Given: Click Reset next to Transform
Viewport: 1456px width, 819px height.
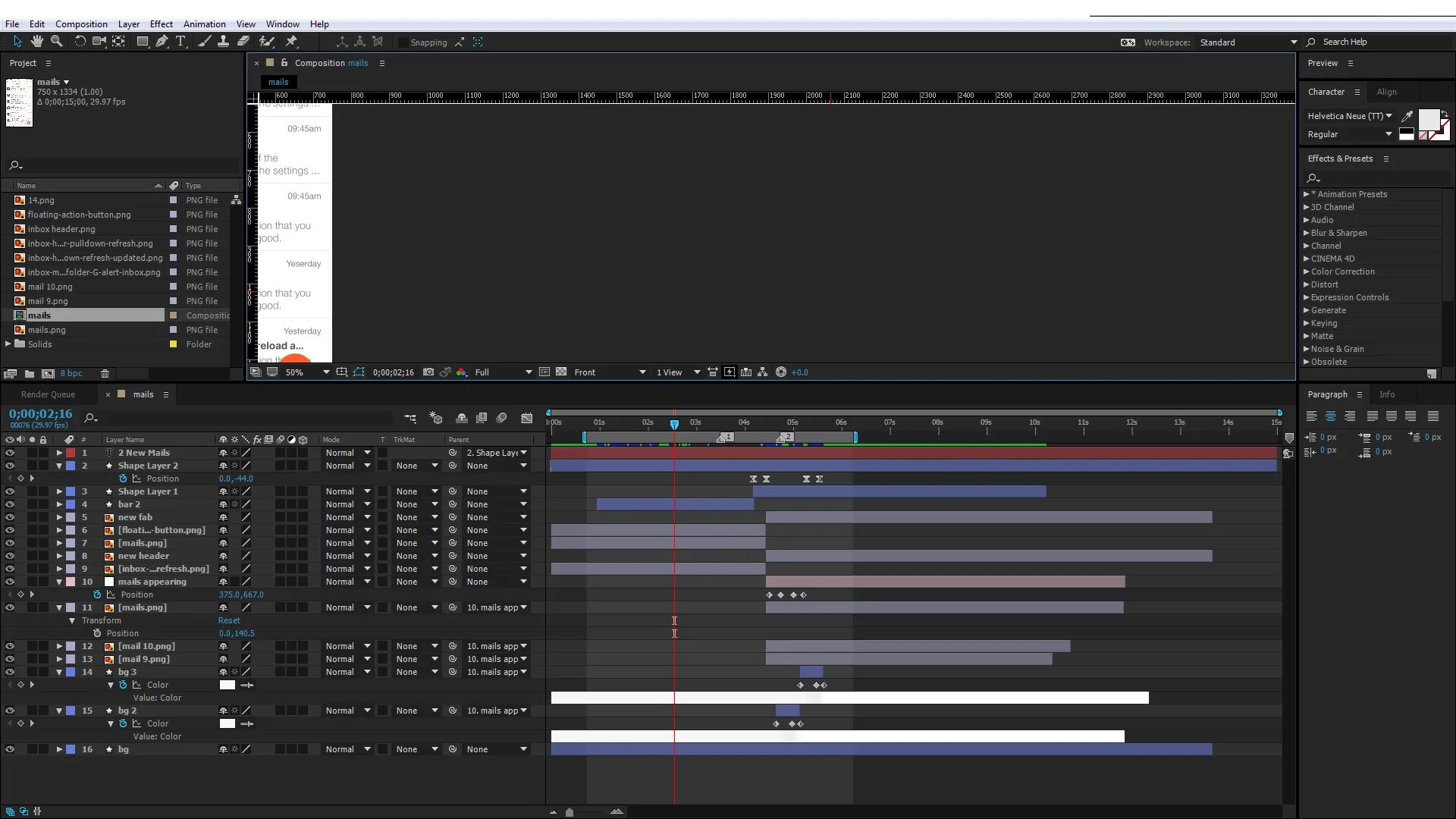Looking at the screenshot, I should (x=229, y=620).
